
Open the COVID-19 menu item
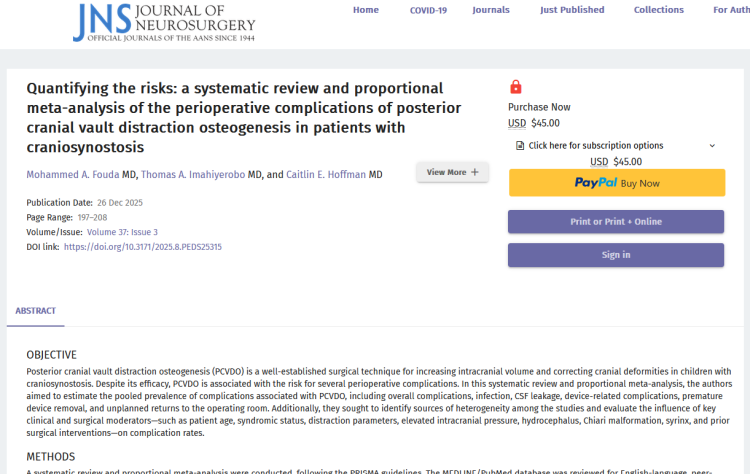(x=428, y=10)
